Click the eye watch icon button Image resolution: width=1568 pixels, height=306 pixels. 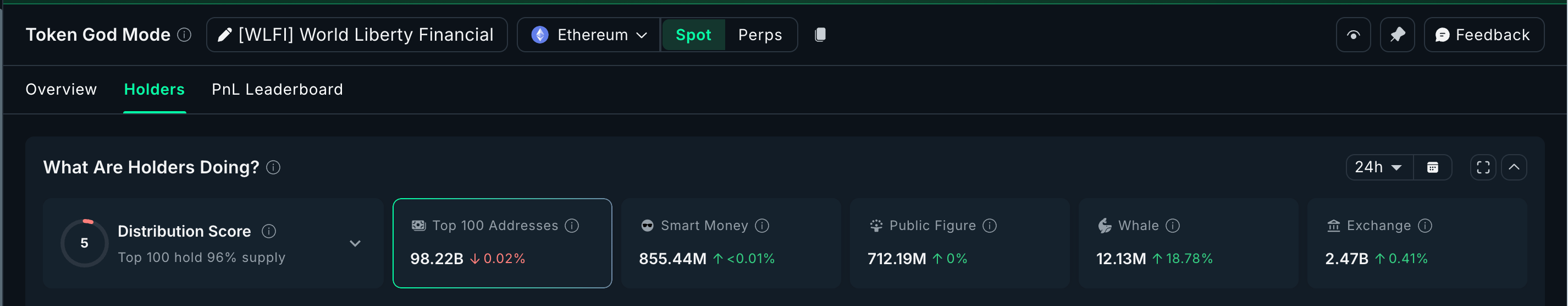click(x=1352, y=35)
